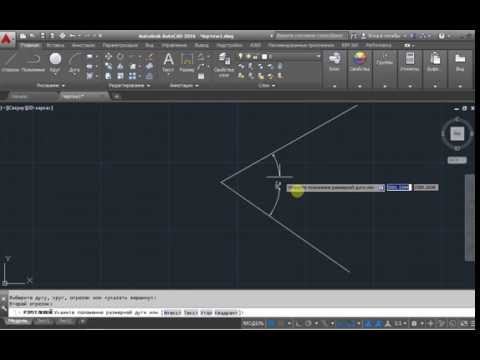Select the Текст (Text) tool
Viewport: 480px width, 360px height.
point(168,63)
